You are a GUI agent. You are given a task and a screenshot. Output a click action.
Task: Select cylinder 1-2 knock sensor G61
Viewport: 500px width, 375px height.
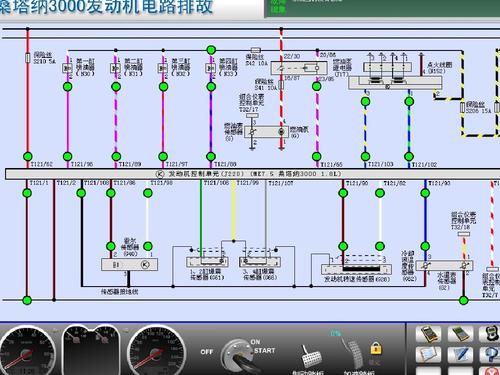(207, 262)
